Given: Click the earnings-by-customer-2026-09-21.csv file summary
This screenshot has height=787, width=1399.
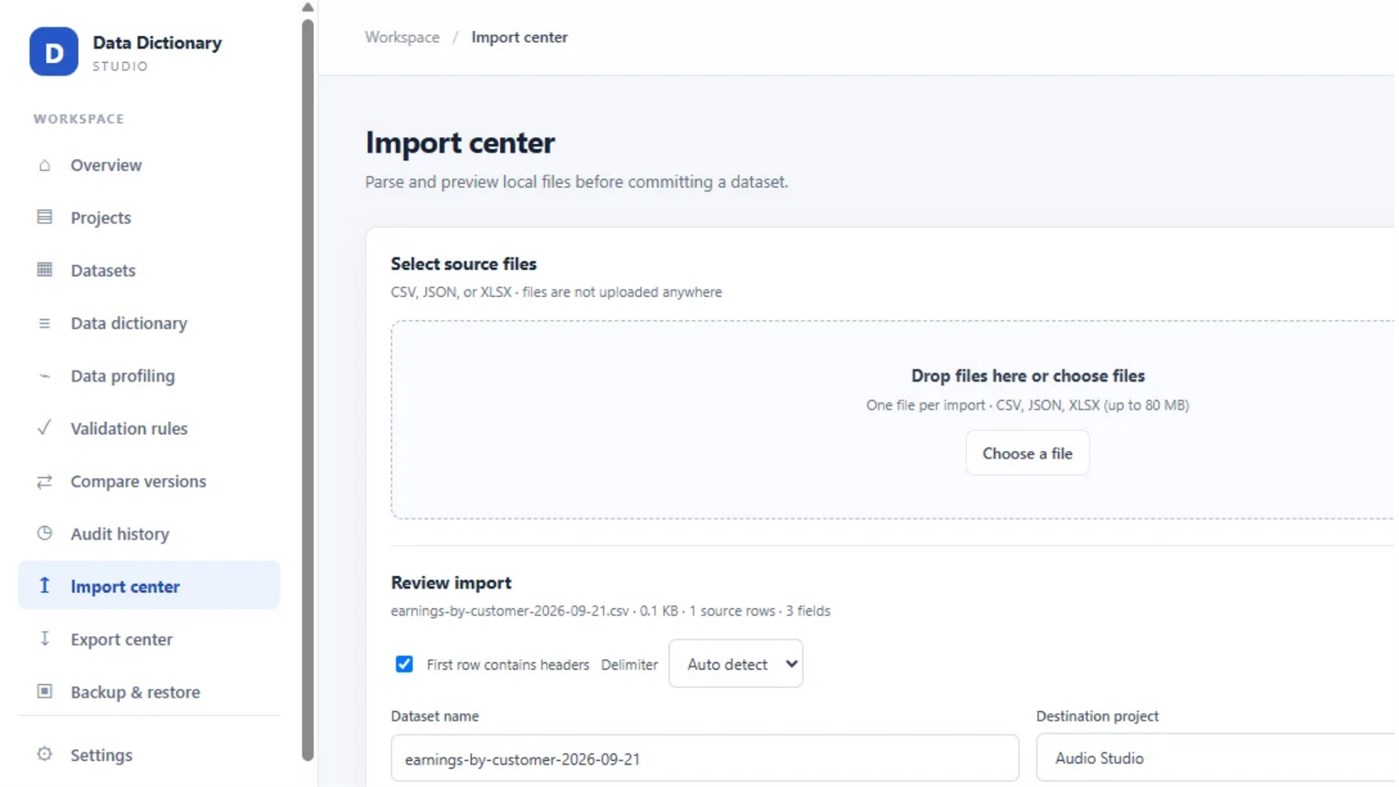Looking at the screenshot, I should click(x=610, y=611).
